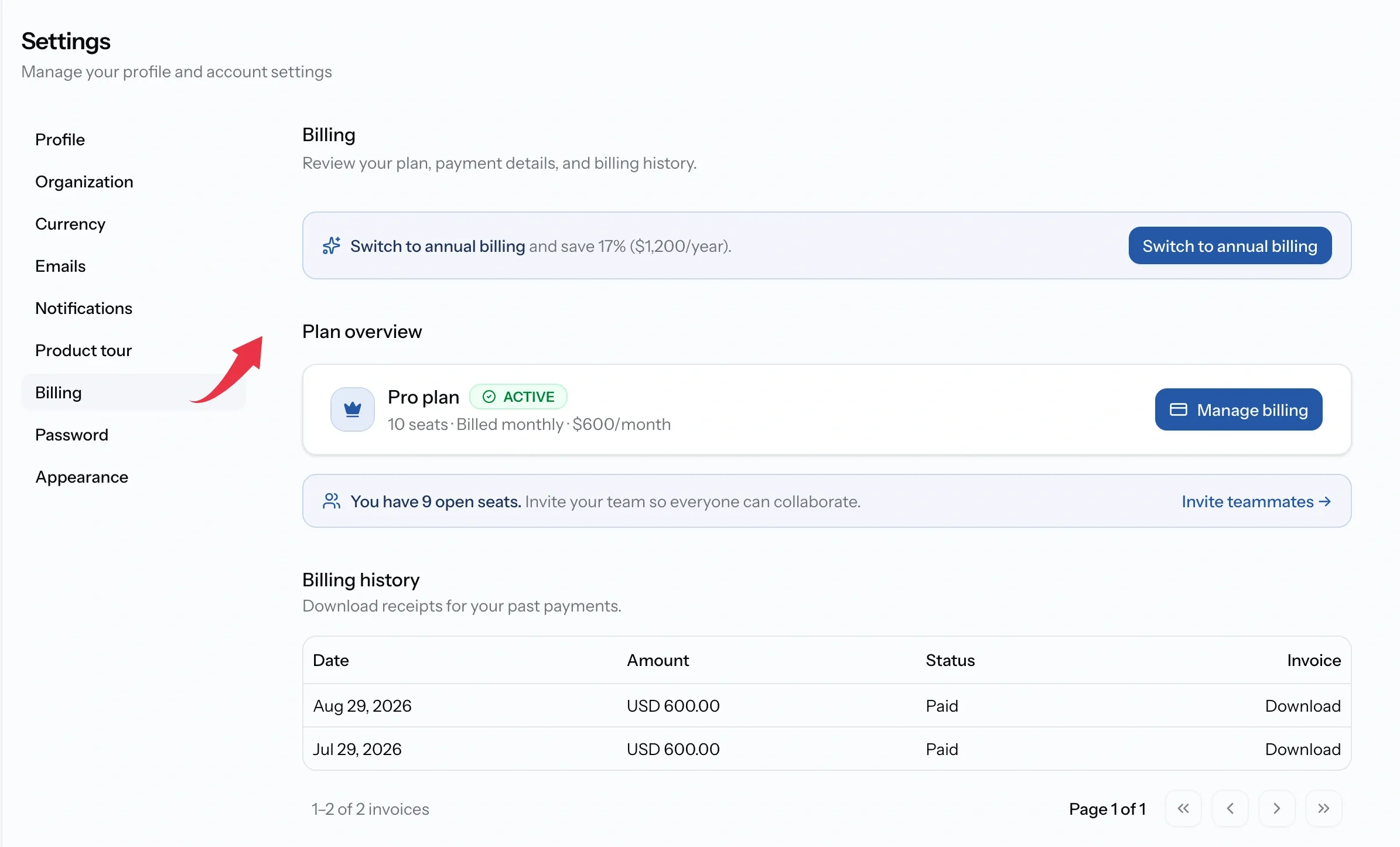1400x847 pixels.
Task: Follow the Invite teammates link
Action: click(x=1256, y=501)
